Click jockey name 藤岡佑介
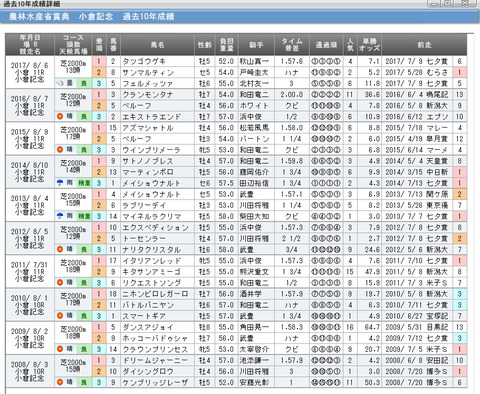Screen dimensions: 480x394 pos(254,172)
